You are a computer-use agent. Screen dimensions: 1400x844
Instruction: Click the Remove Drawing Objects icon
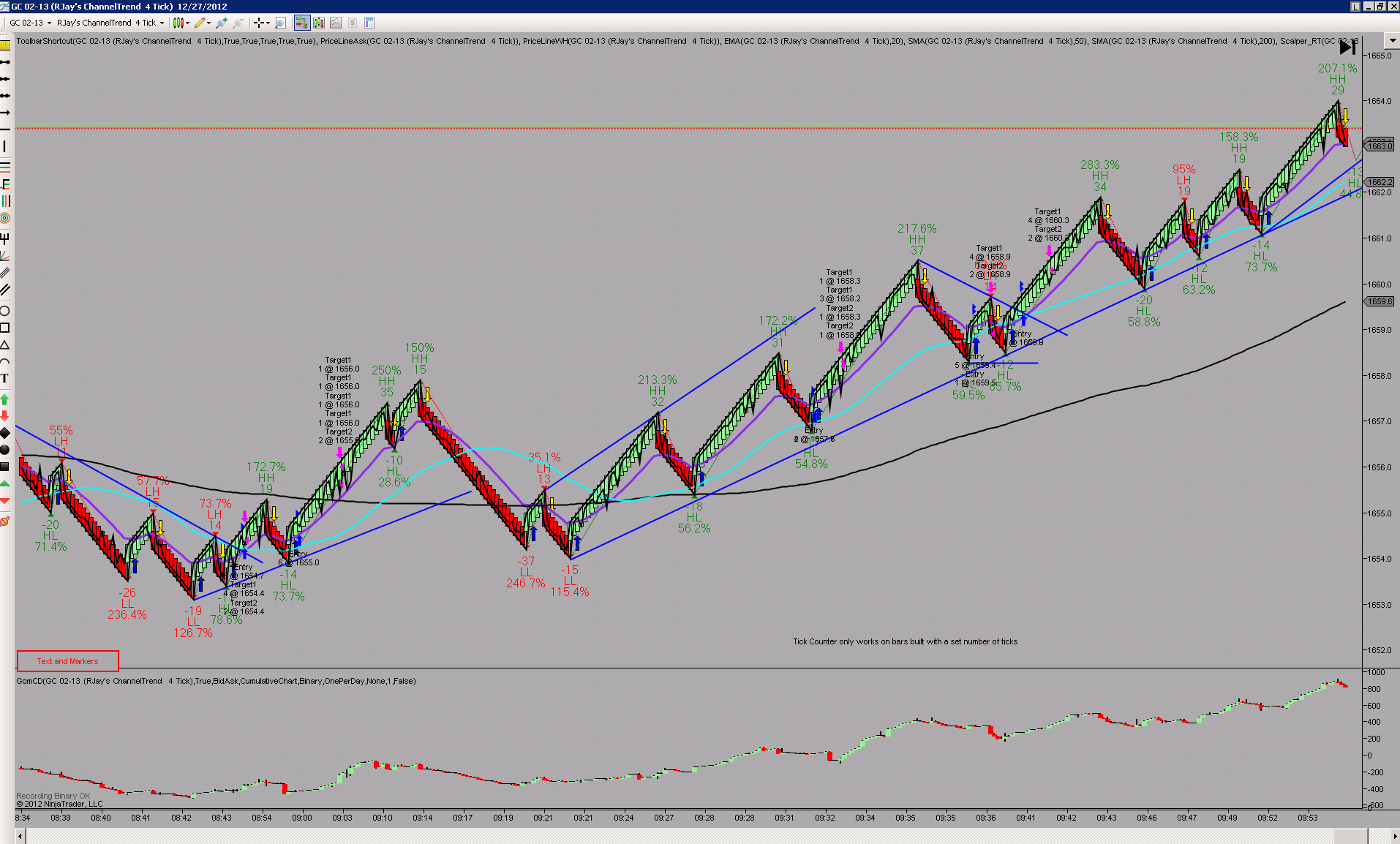5,521
